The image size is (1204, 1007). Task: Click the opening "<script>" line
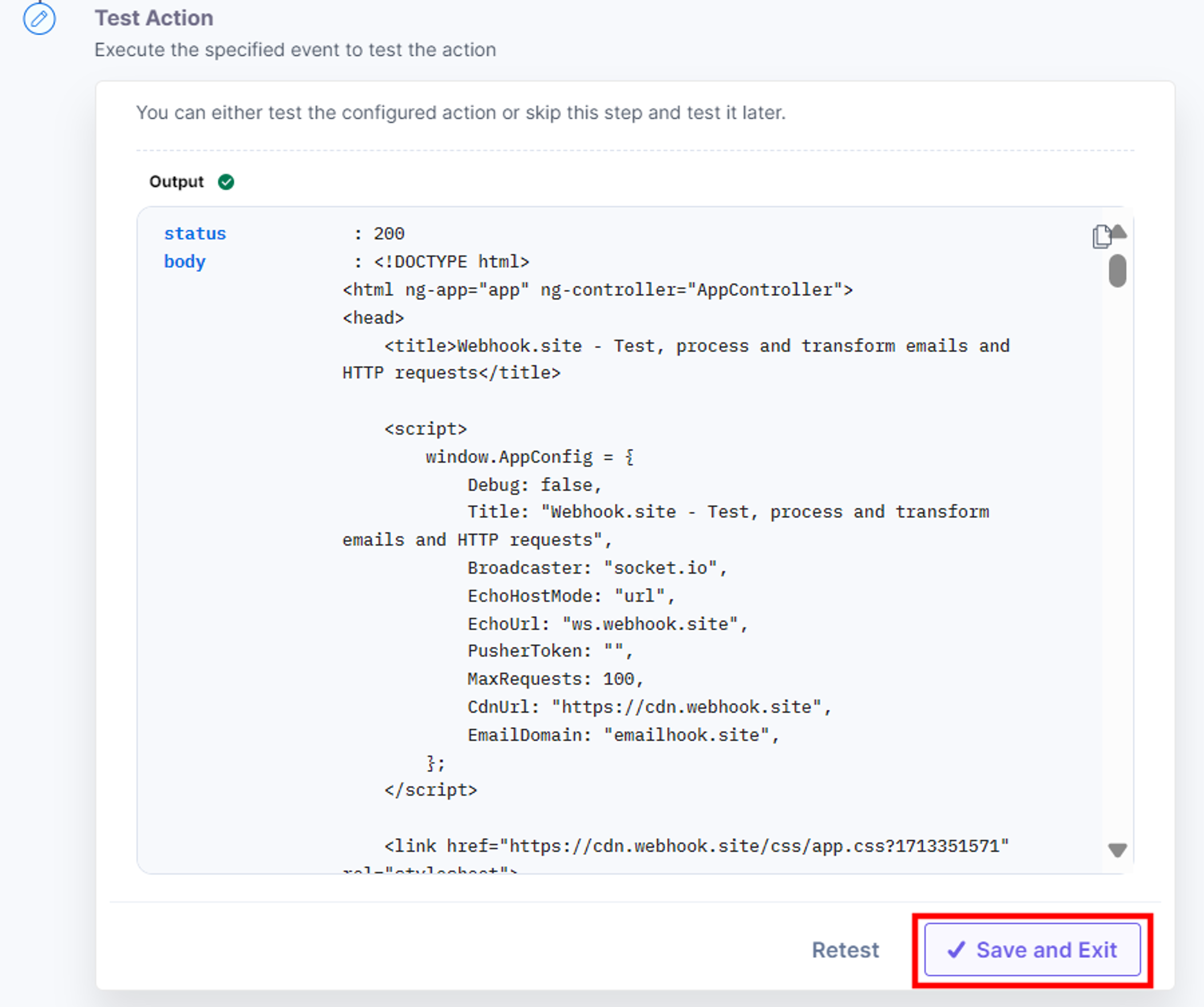[425, 429]
